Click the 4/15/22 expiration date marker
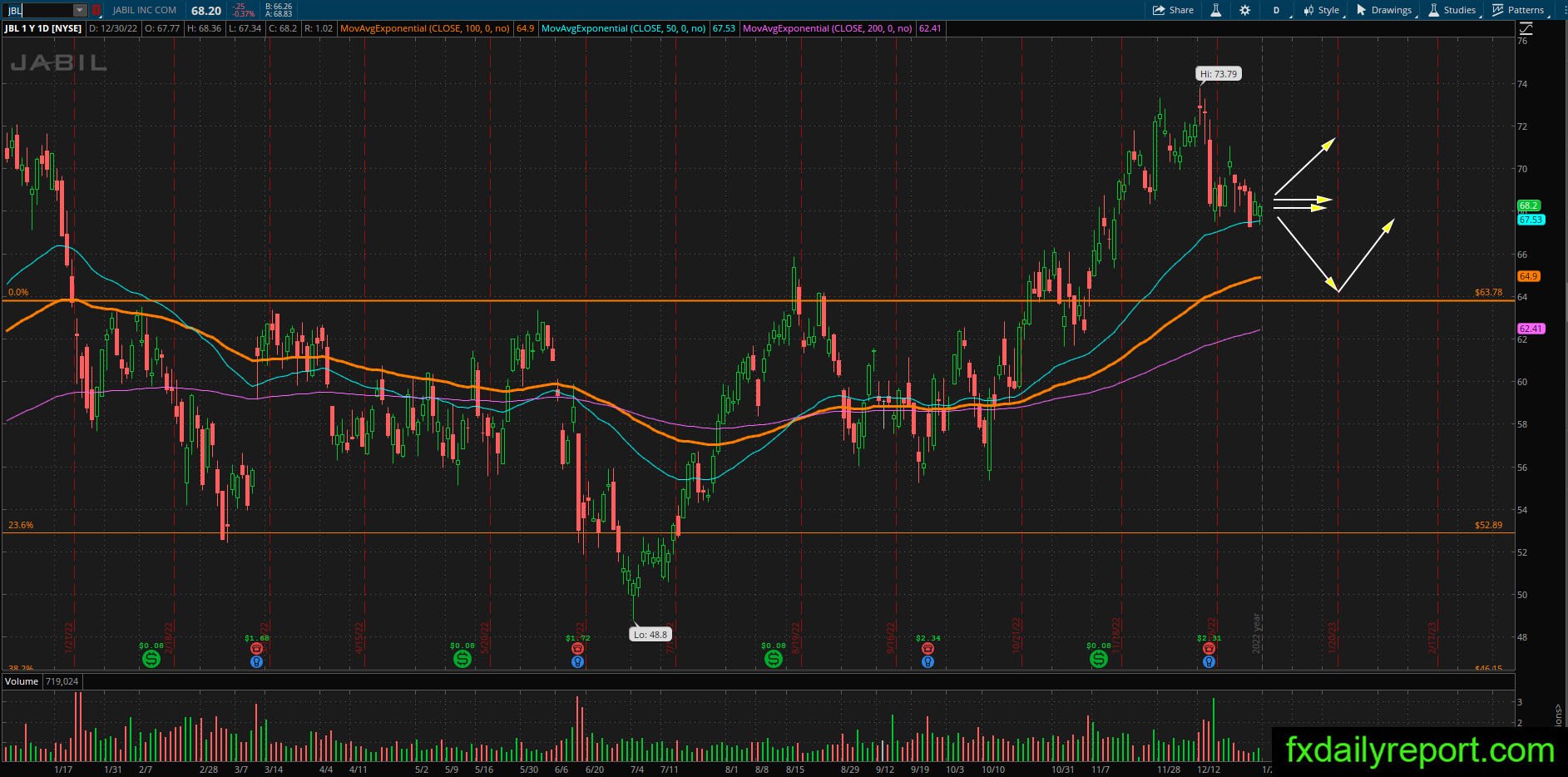1568x777 pixels. [359, 638]
